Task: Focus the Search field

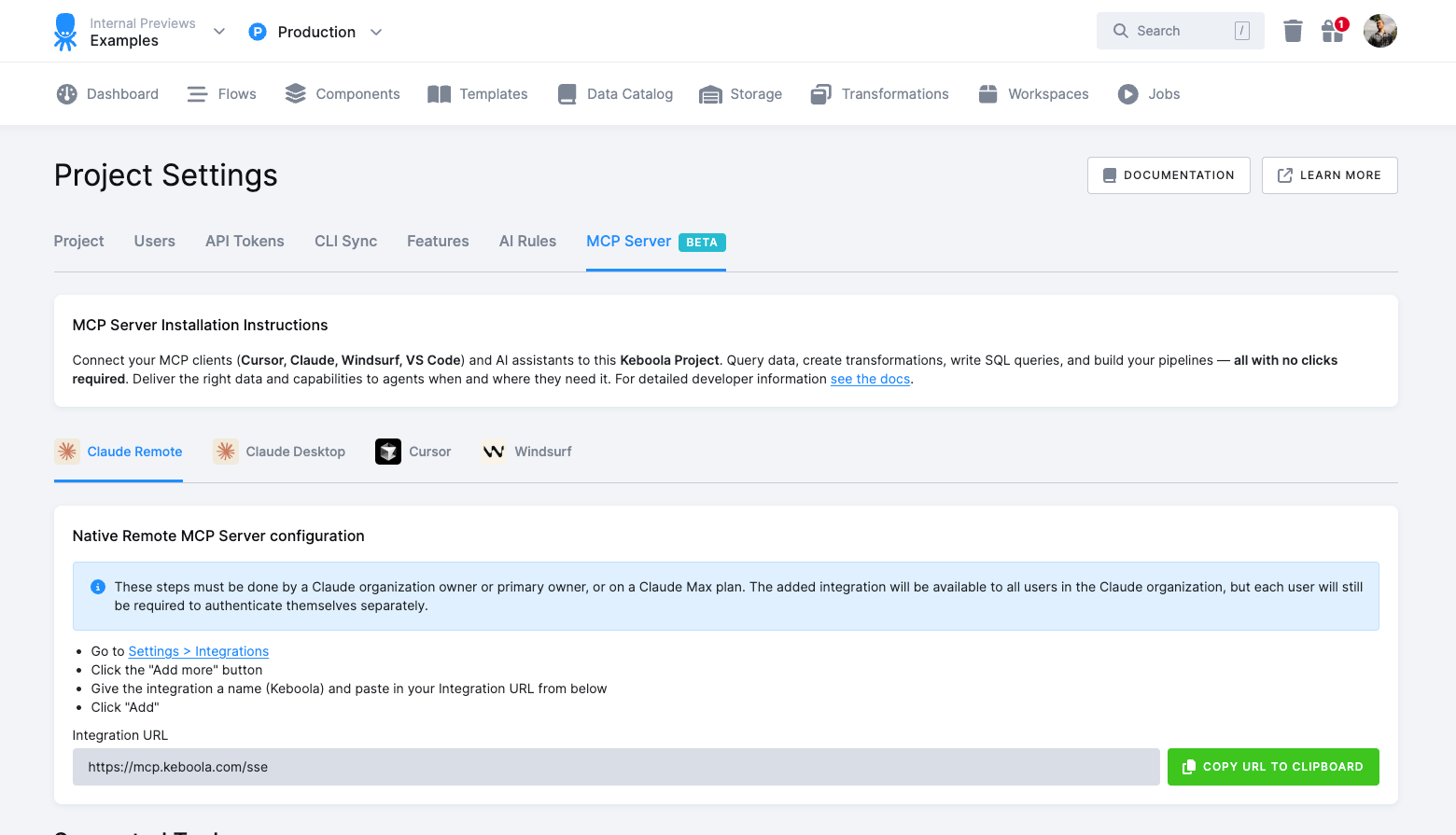Action: (x=1181, y=31)
